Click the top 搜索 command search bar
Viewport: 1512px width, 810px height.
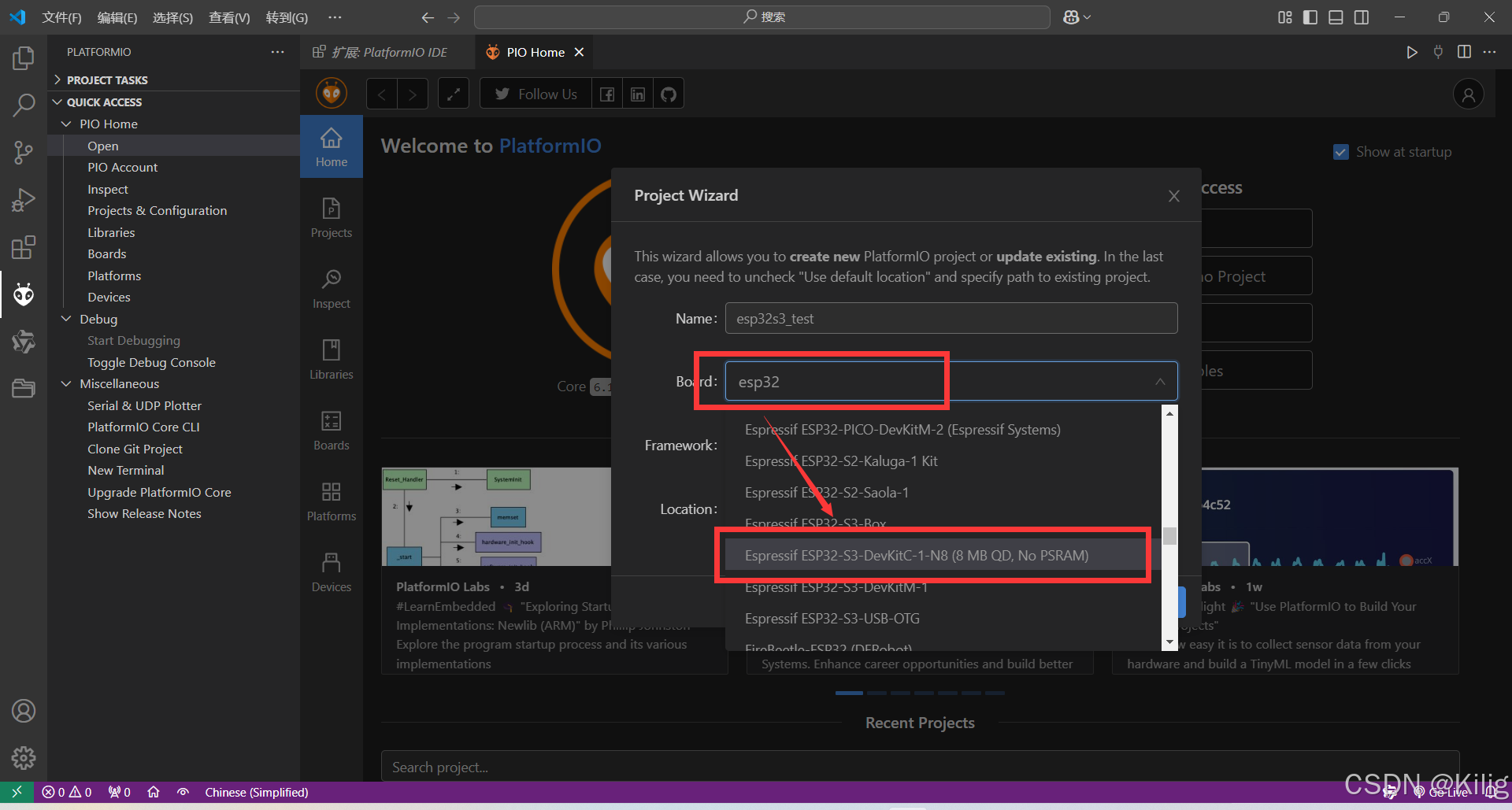762,17
